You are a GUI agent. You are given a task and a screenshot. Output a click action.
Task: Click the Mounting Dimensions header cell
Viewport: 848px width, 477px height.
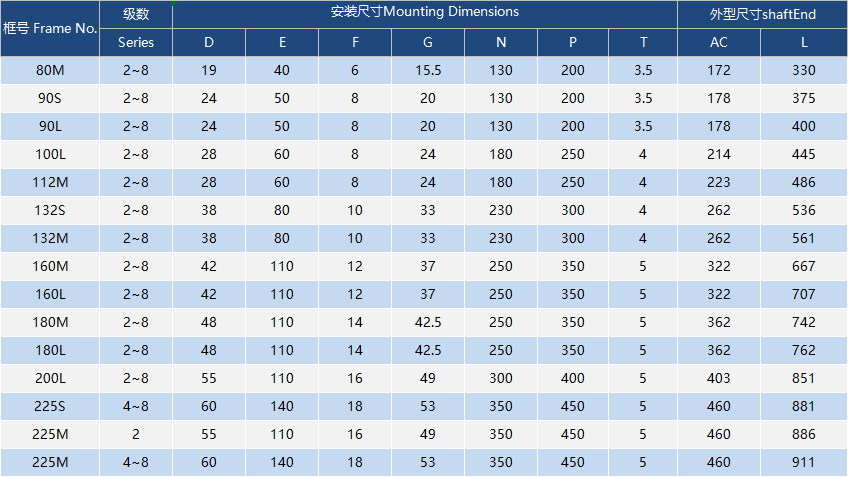pos(425,13)
